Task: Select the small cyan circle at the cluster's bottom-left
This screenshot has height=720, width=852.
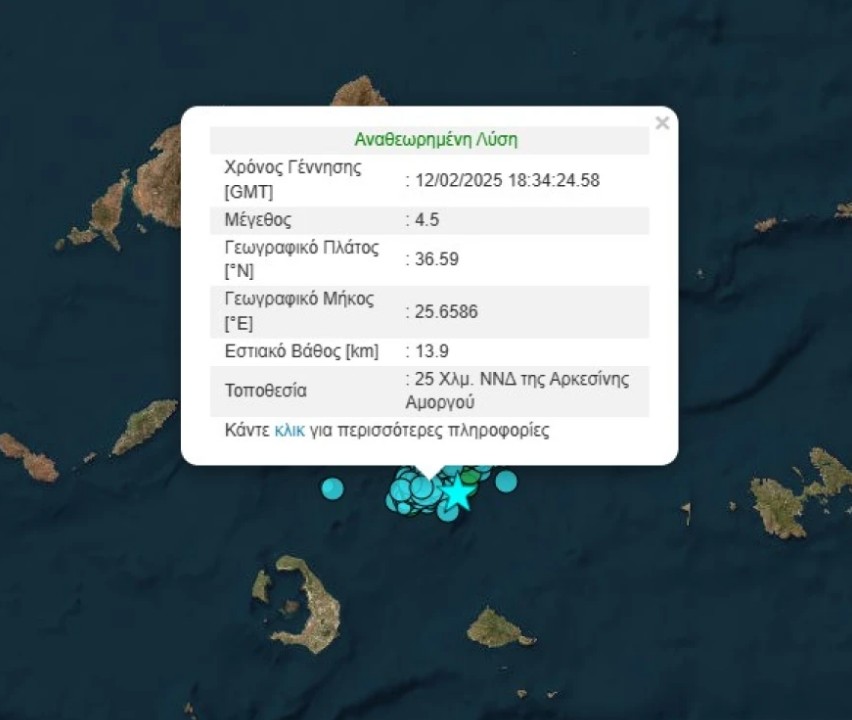Action: [x=404, y=508]
